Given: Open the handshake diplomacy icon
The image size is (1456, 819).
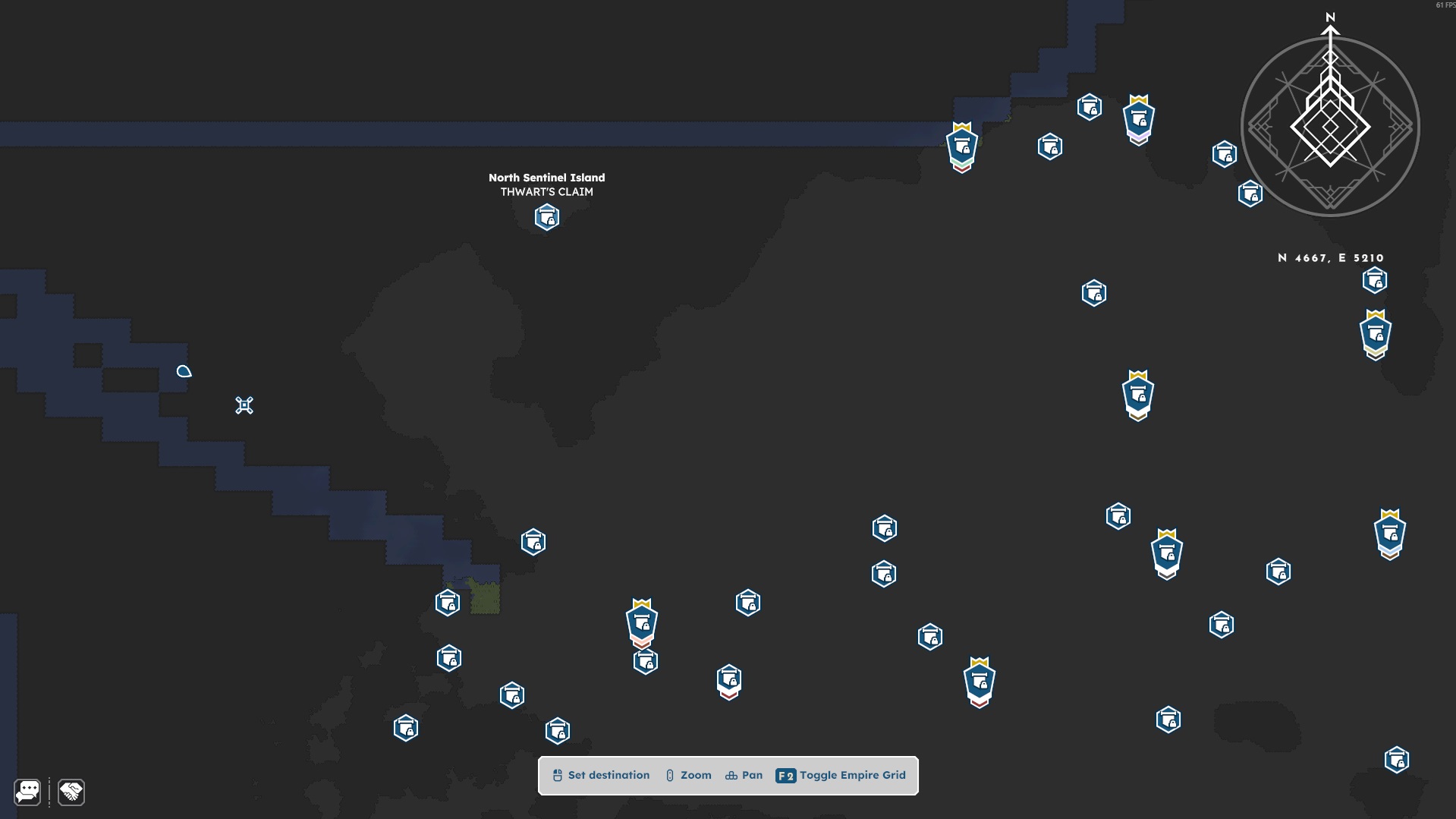Looking at the screenshot, I should pyautogui.click(x=71, y=792).
